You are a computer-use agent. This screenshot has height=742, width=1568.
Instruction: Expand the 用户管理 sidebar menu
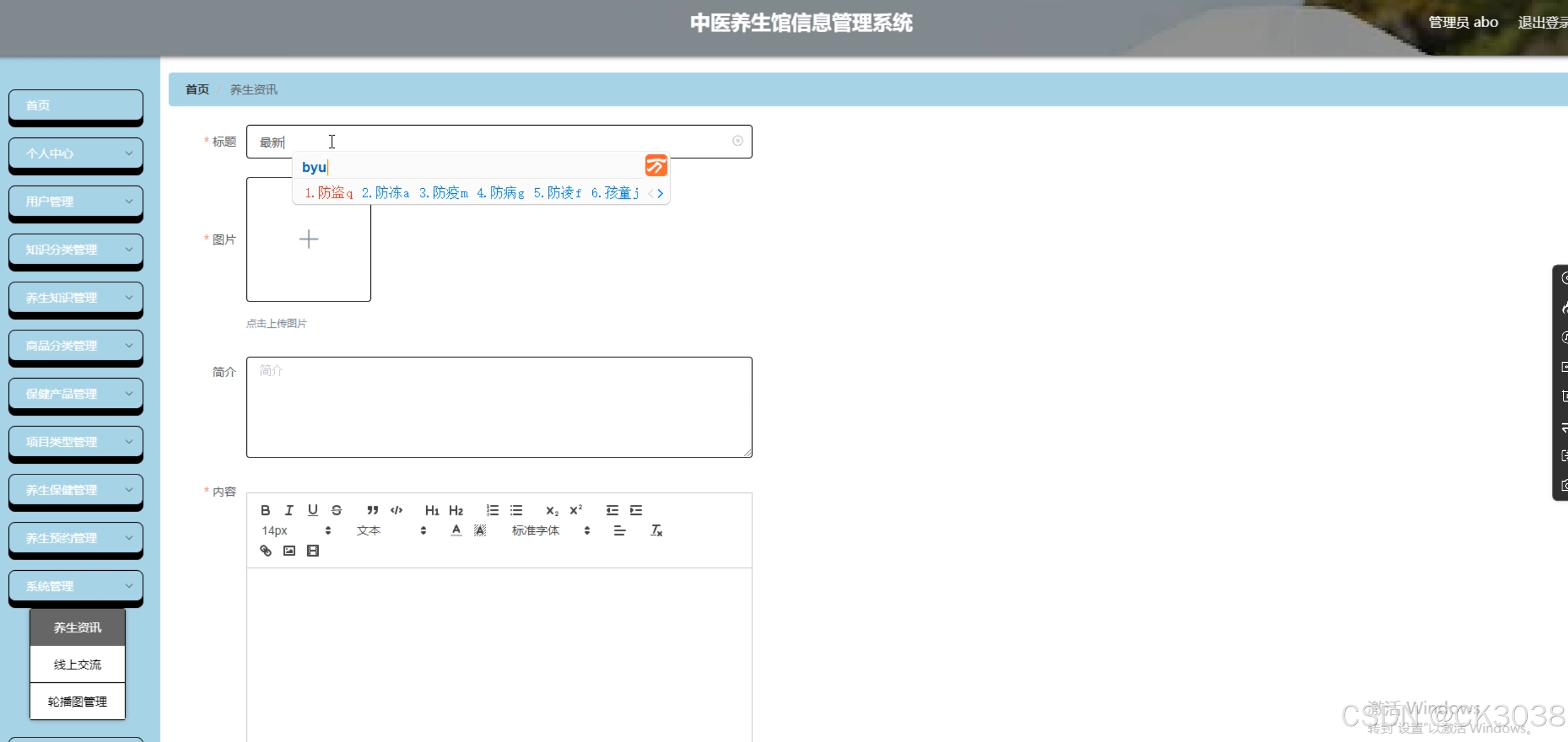[x=76, y=202]
